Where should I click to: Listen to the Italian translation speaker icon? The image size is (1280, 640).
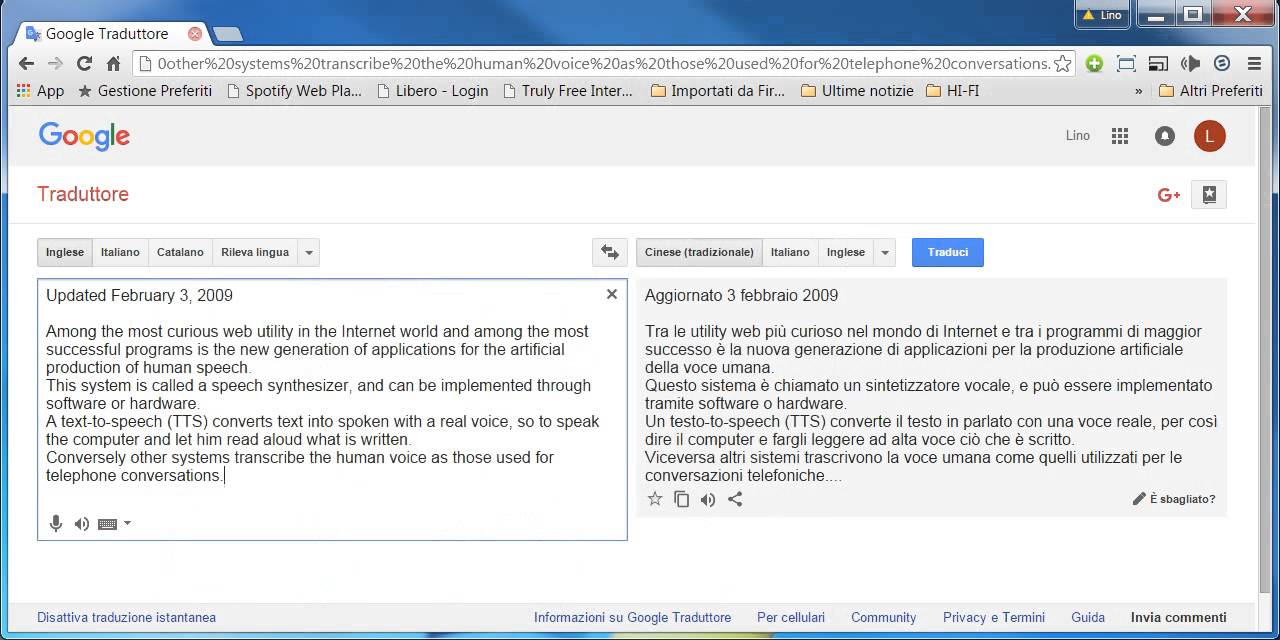pos(708,499)
